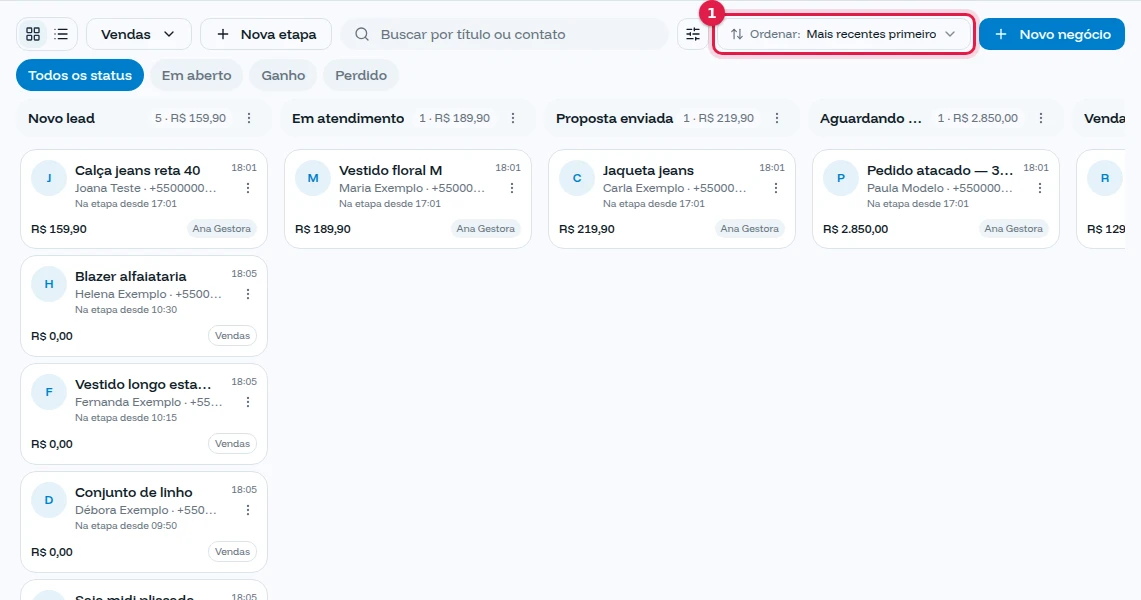Open the advanced filters icon
Image resolution: width=1141 pixels, height=600 pixels.
693,34
